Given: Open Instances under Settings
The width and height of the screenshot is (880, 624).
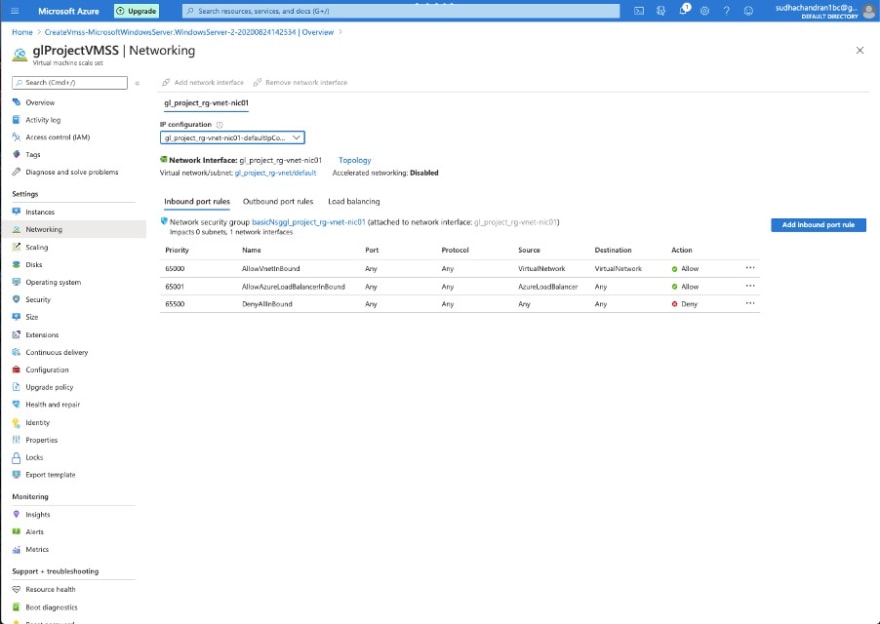Looking at the screenshot, I should pos(40,212).
